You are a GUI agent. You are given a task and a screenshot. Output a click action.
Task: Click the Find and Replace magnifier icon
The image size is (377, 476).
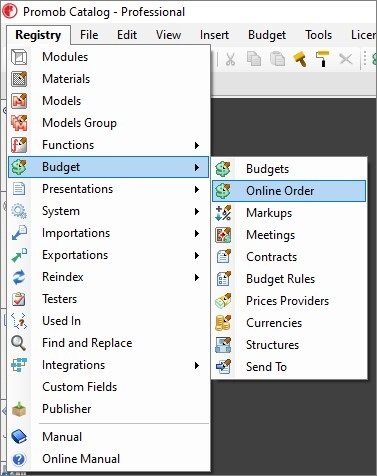[x=19, y=343]
